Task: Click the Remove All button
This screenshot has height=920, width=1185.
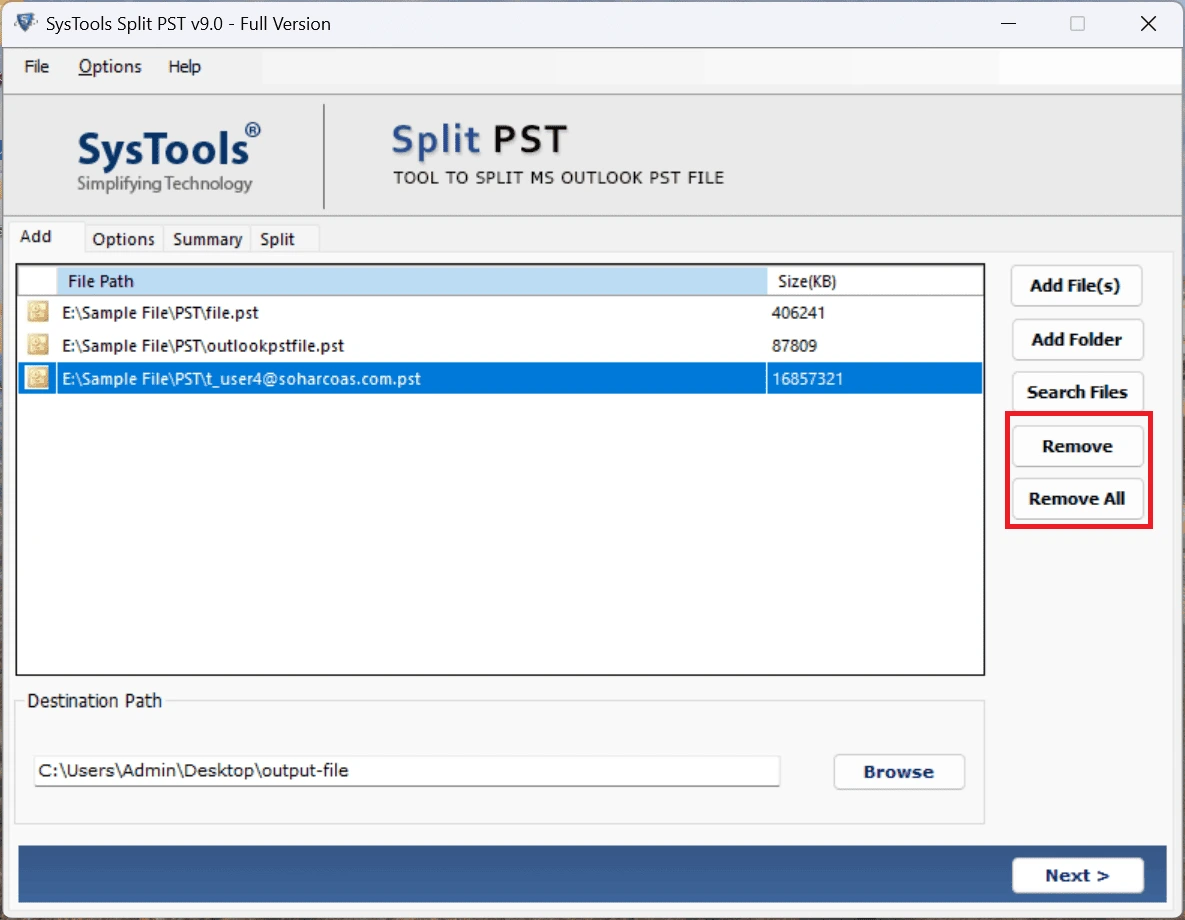Action: 1077,499
